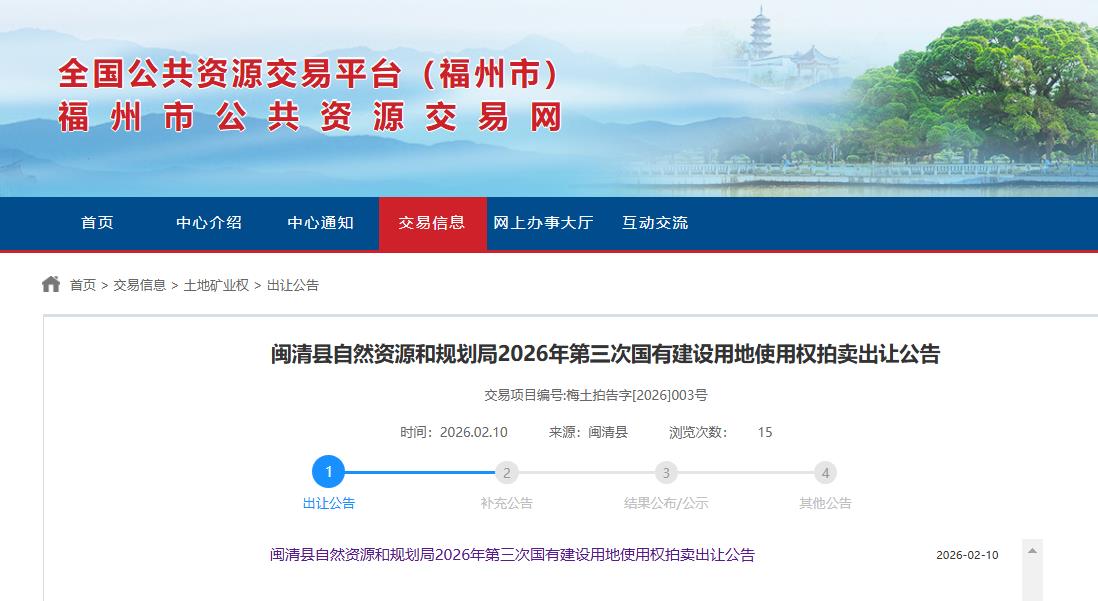Viewport: 1098px width, 601px height.
Task: Open the 首页 navigation menu item
Action: 97,223
